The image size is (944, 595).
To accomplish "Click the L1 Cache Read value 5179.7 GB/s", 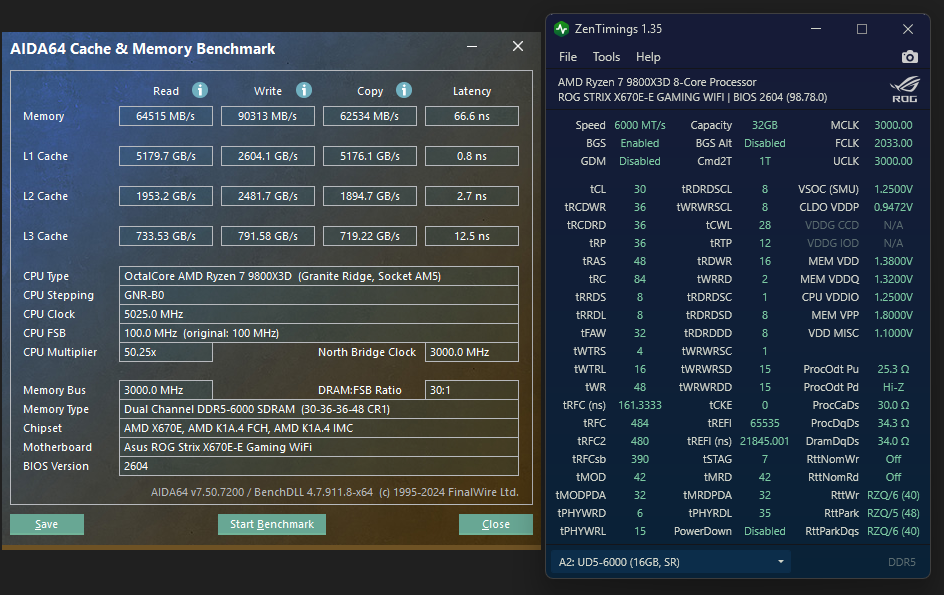I will (x=166, y=156).
